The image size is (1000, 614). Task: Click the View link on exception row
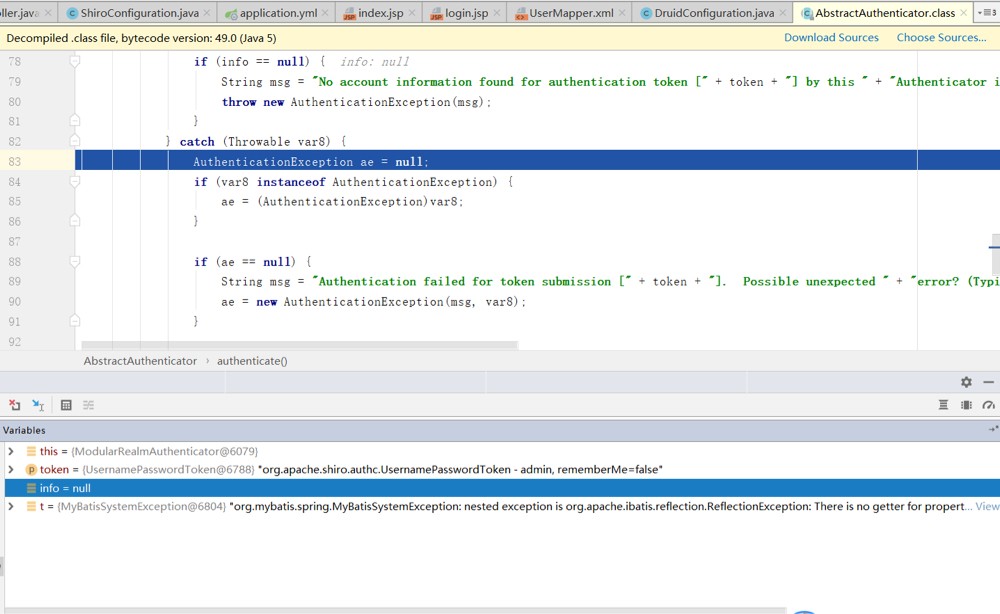987,506
